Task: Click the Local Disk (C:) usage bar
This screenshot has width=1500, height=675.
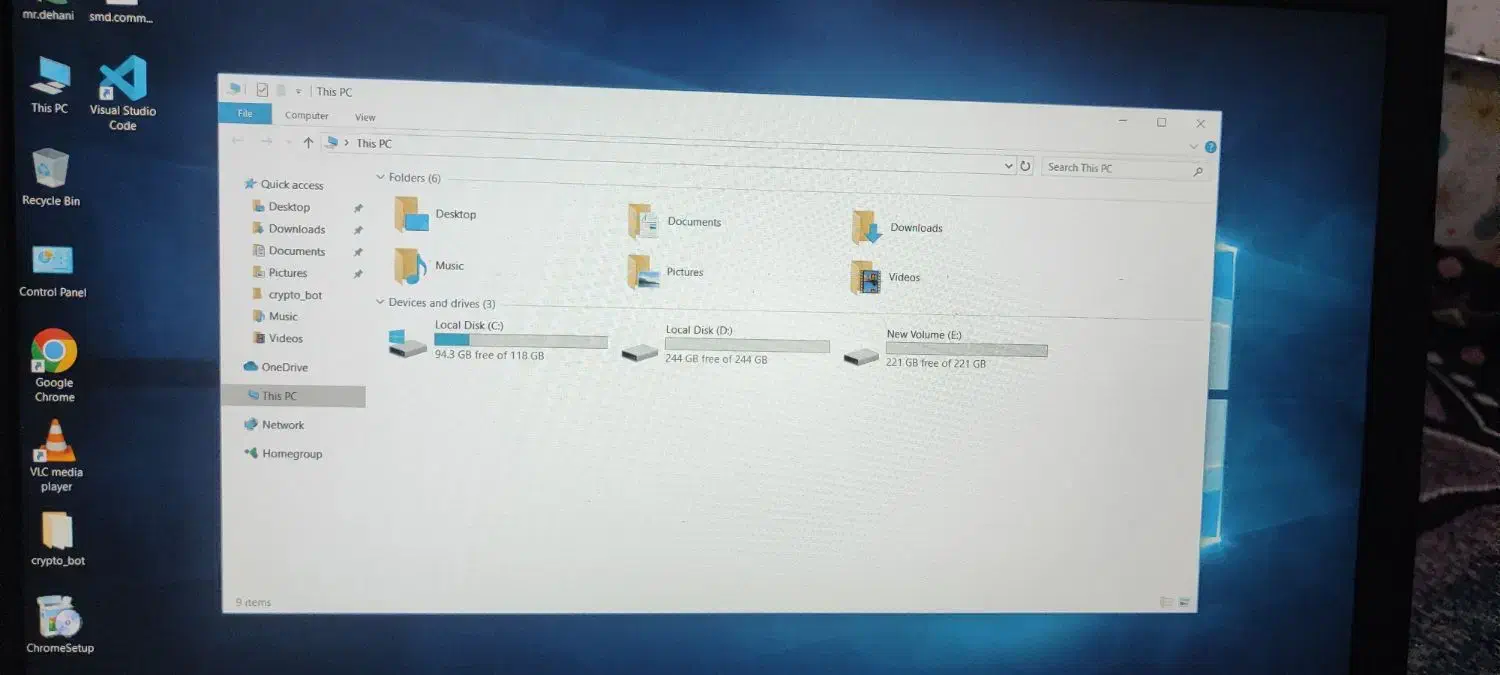Action: [x=521, y=341]
